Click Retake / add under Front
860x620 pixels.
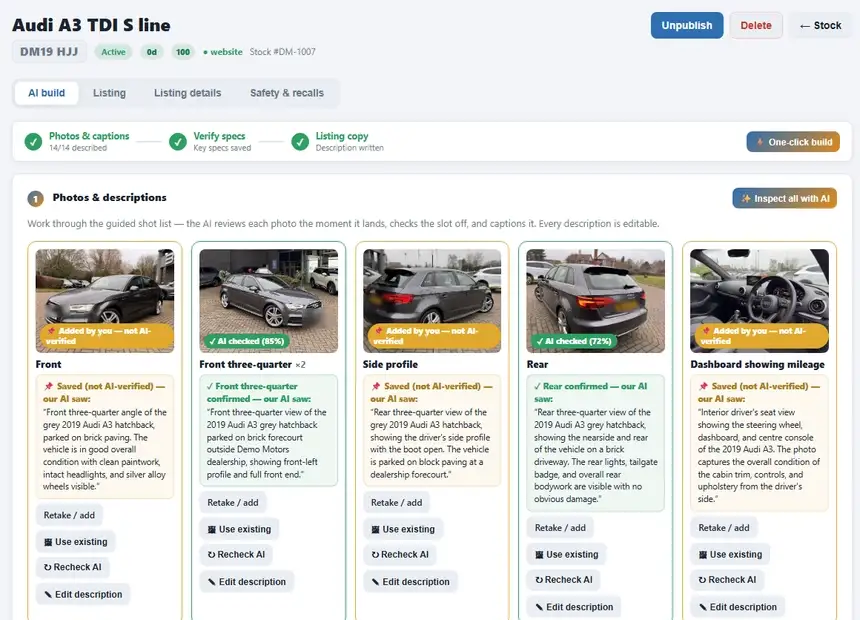click(69, 515)
